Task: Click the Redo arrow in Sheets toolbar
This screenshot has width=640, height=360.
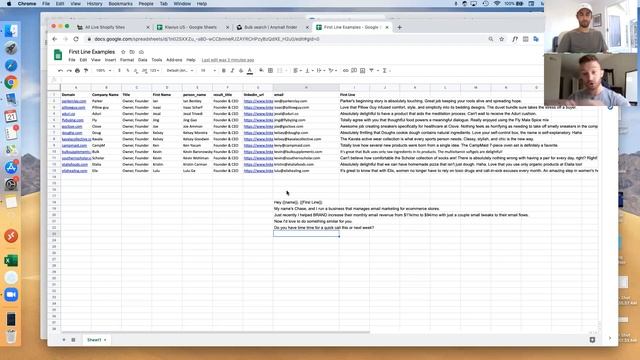Action: point(69,71)
